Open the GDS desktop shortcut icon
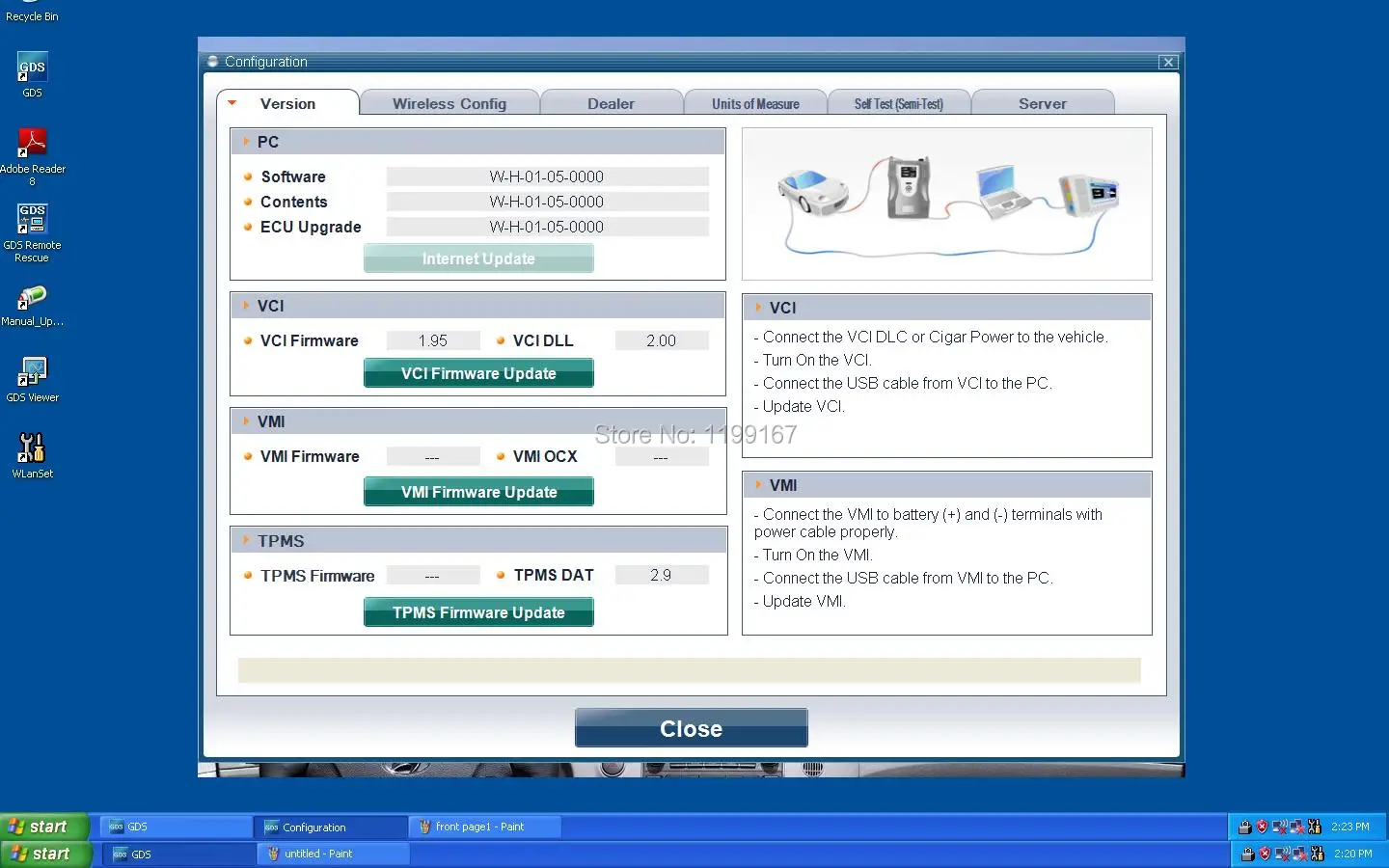 [32, 68]
